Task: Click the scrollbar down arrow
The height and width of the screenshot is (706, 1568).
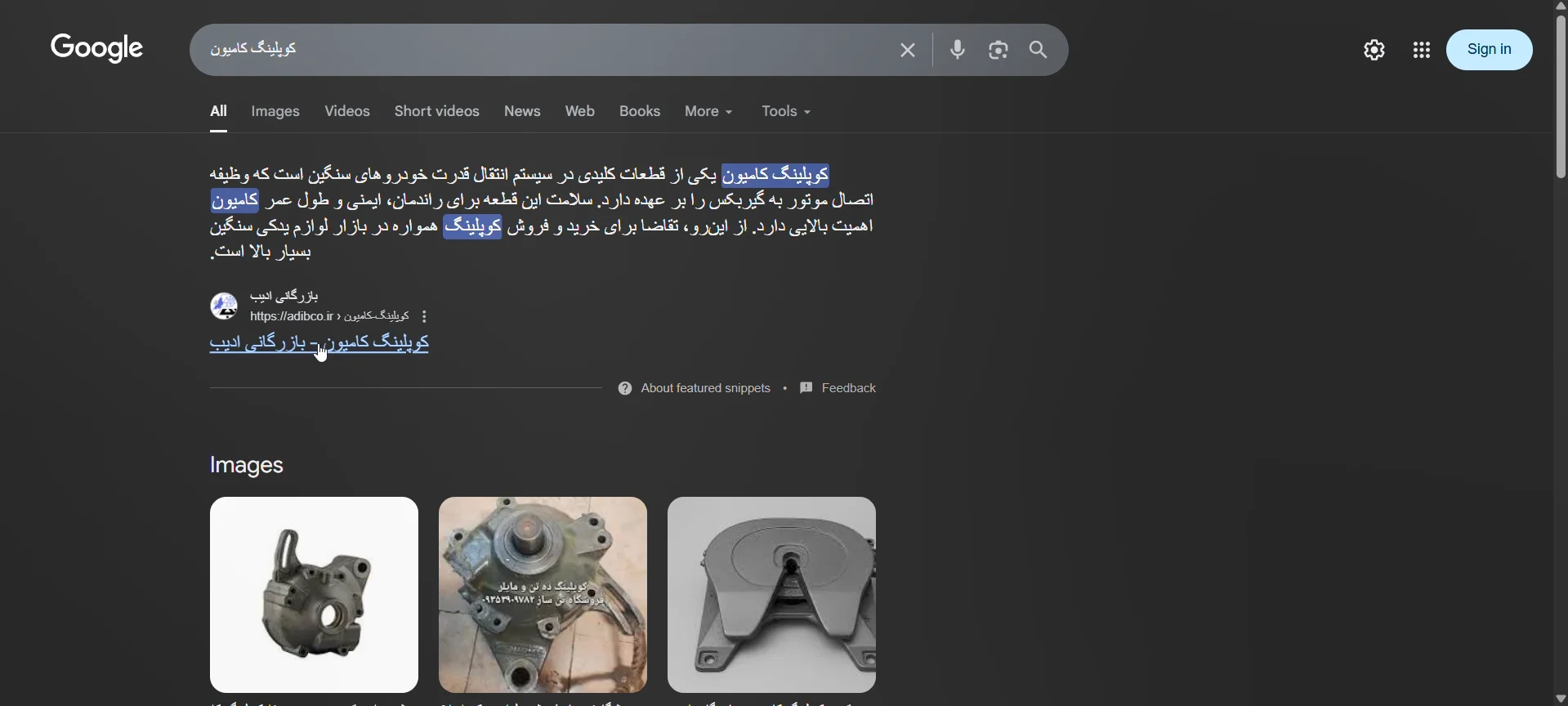Action: [1560, 699]
